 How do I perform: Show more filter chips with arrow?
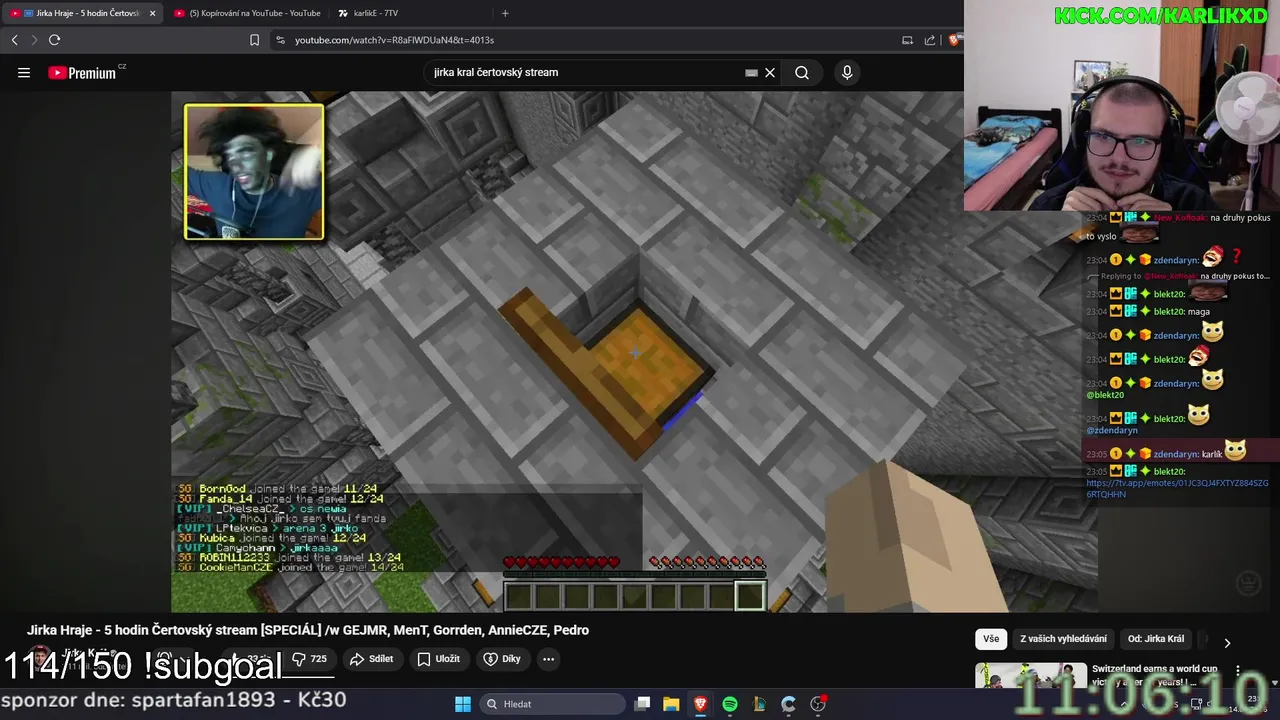pos(1227,642)
